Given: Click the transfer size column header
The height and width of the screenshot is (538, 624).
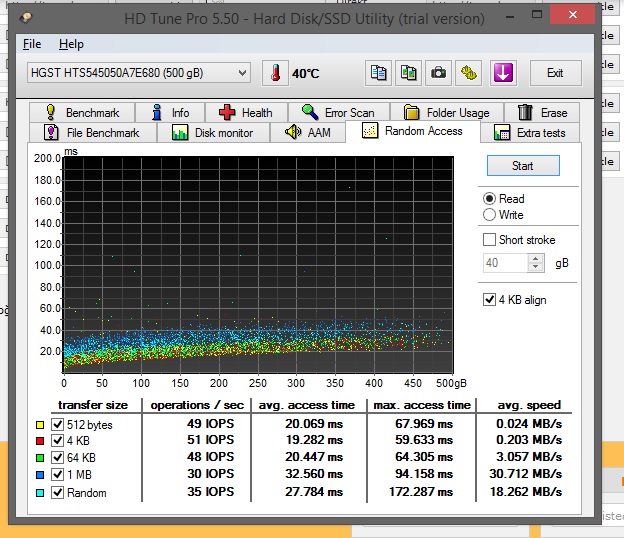Looking at the screenshot, I should point(93,405).
